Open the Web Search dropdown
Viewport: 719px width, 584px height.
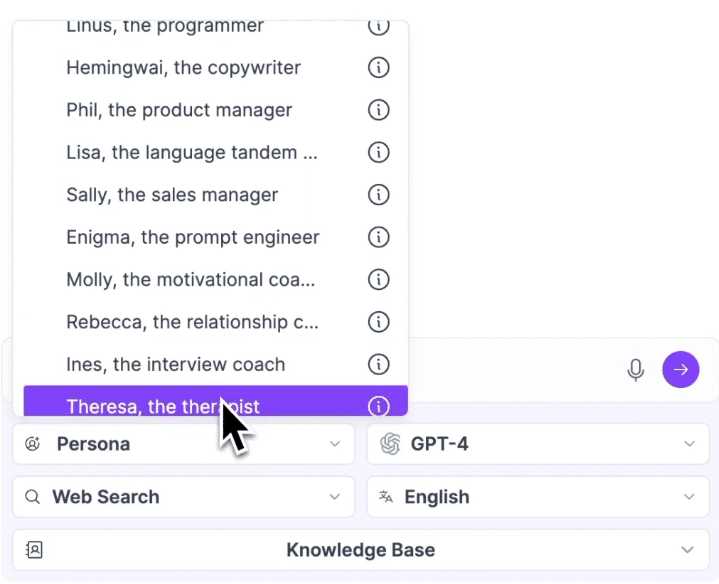pos(183,497)
